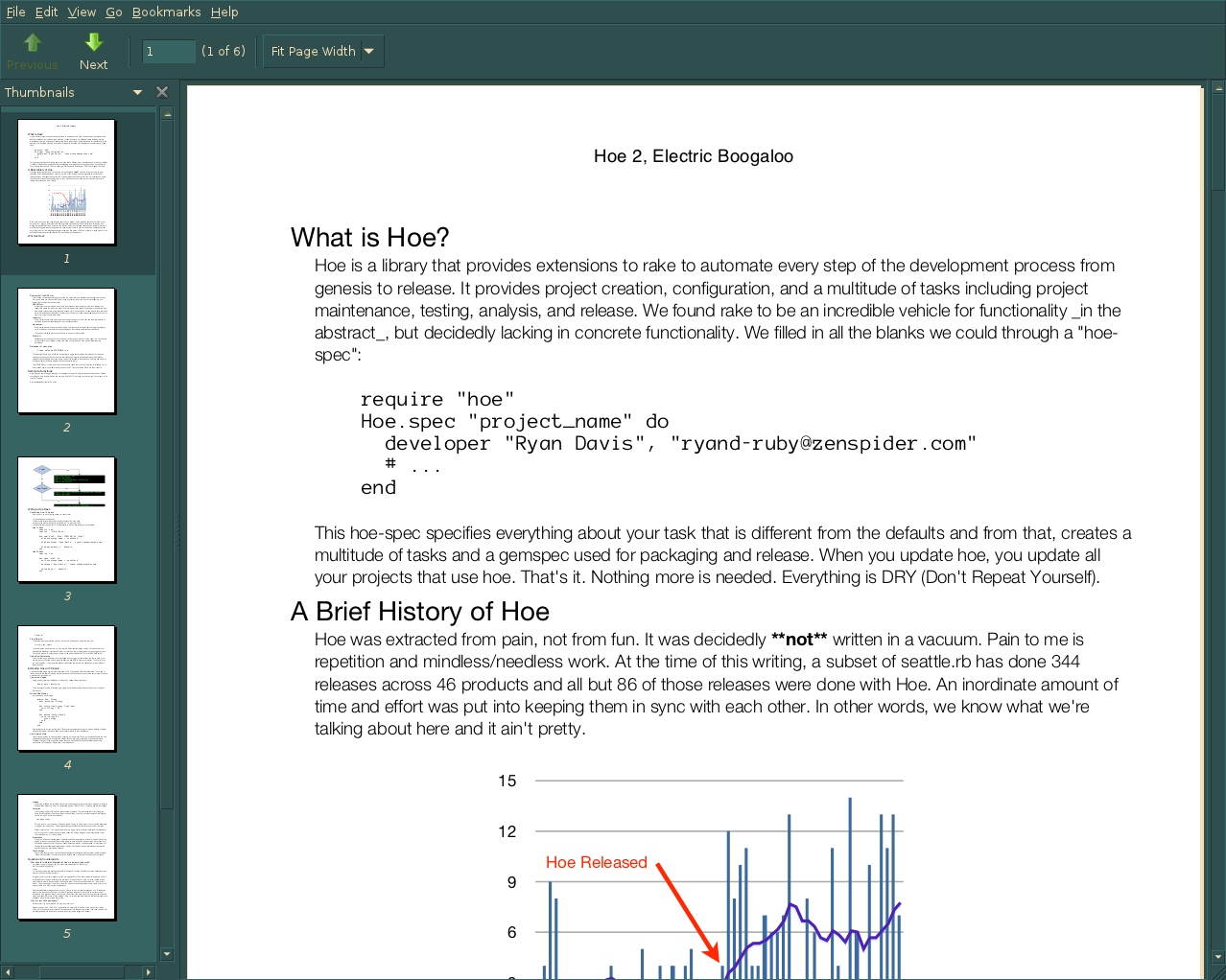
Task: Click the '(1 of 6)' page count label
Action: [x=224, y=52]
